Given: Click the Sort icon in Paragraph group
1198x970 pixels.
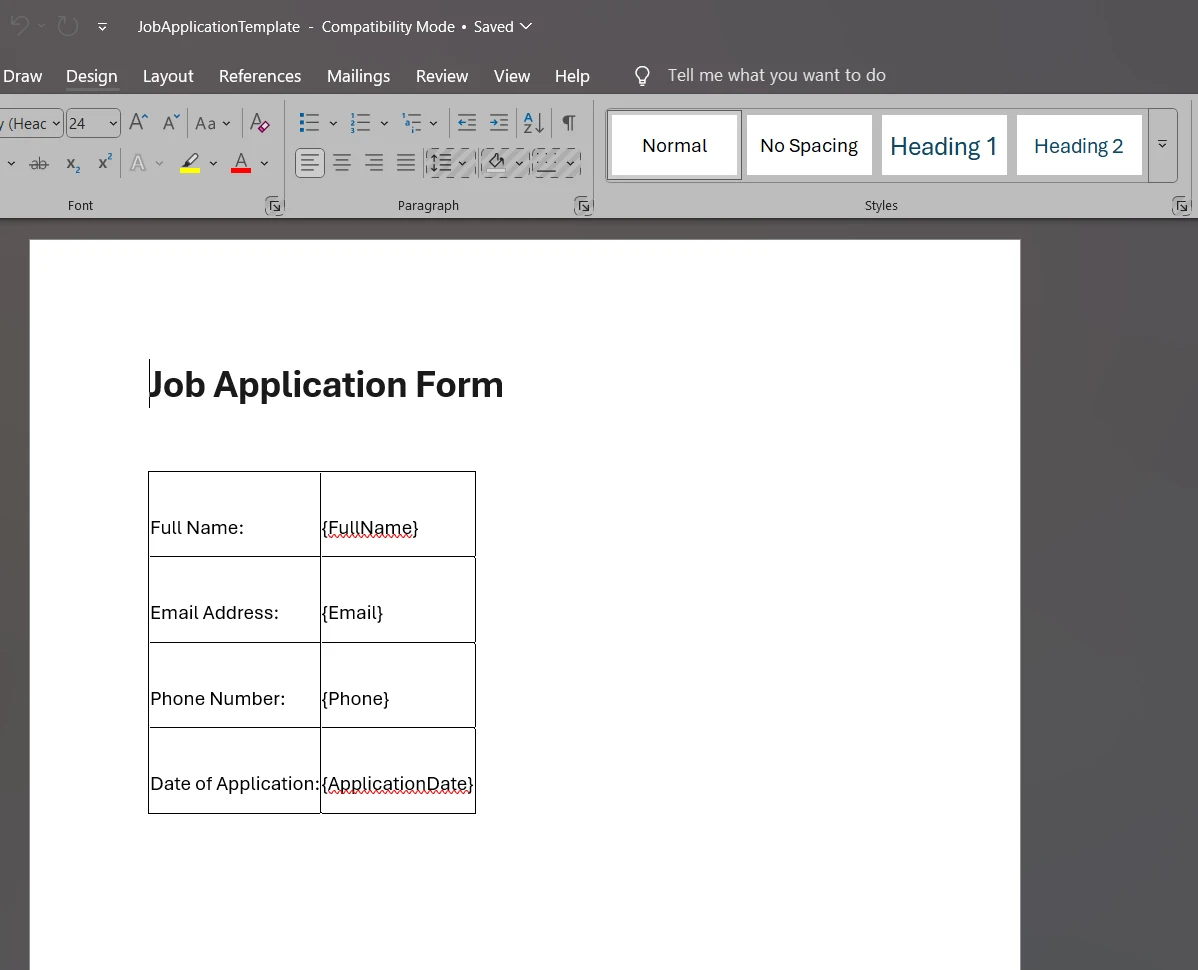Looking at the screenshot, I should tap(534, 123).
